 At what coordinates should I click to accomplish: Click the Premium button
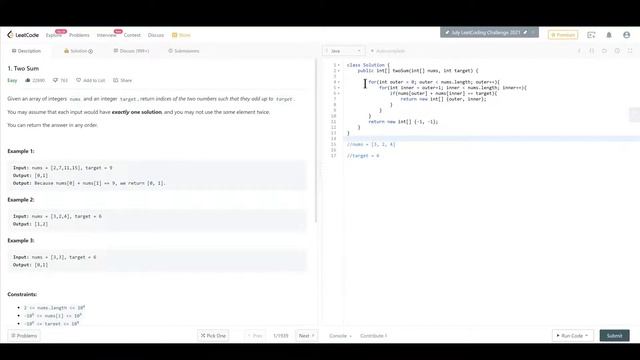coord(563,35)
